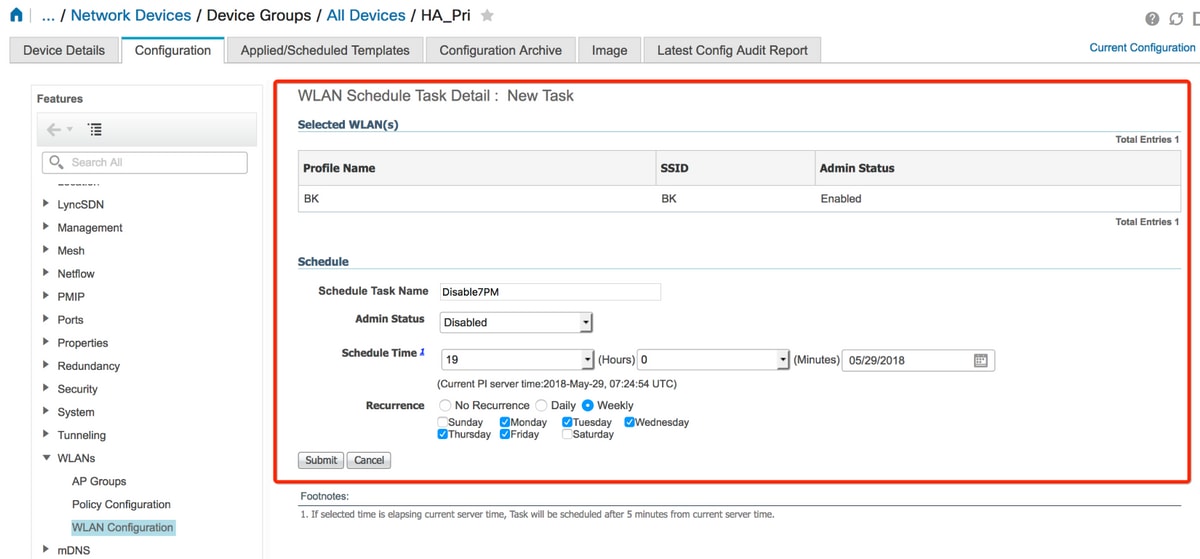Screen dimensions: 1200x559
Task: Check the Saturday checkbox
Action: coord(567,434)
